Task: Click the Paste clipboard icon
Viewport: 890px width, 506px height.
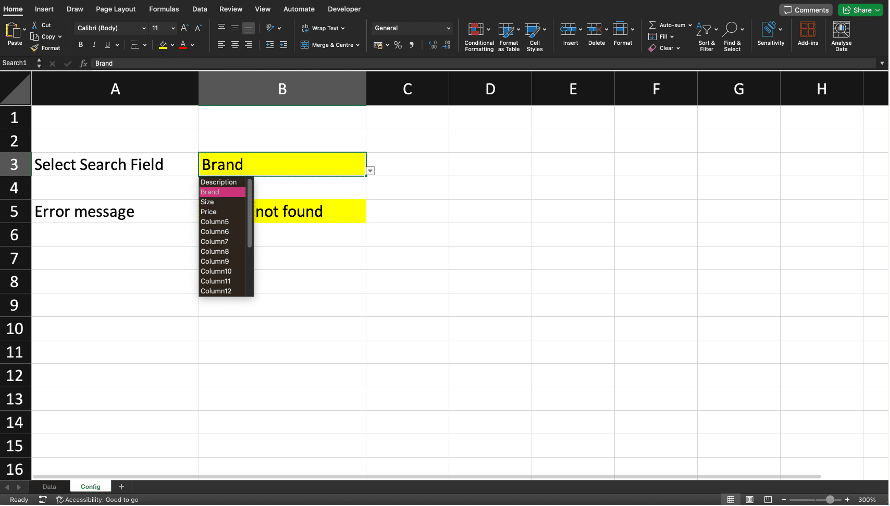Action: [x=15, y=31]
